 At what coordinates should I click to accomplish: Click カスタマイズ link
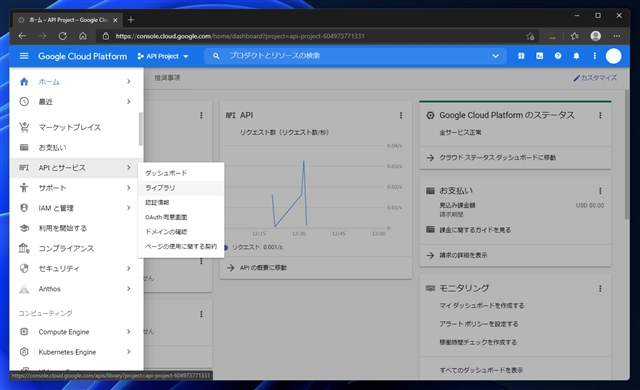595,78
